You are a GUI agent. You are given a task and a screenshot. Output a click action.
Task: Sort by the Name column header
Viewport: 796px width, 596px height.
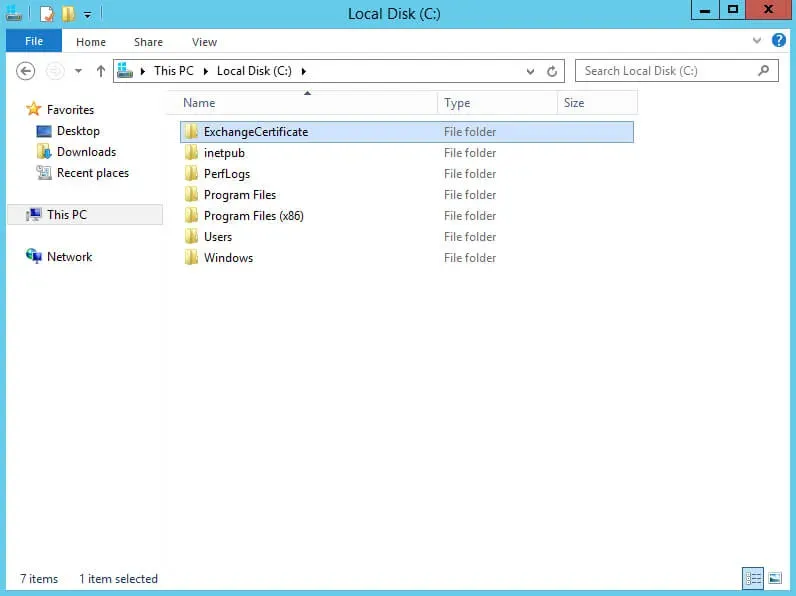click(x=302, y=103)
